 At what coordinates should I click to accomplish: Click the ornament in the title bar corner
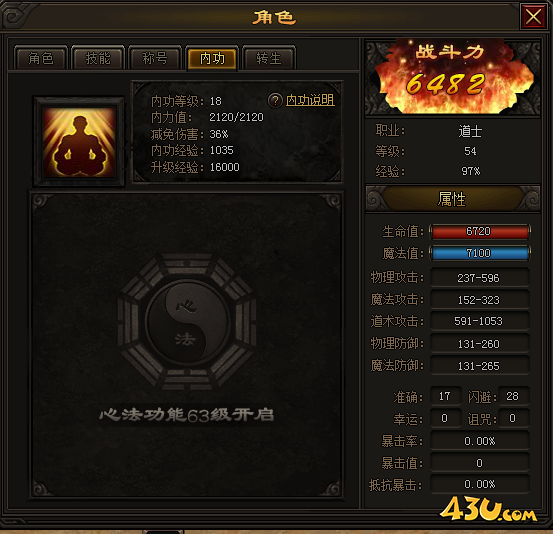pyautogui.click(x=15, y=16)
